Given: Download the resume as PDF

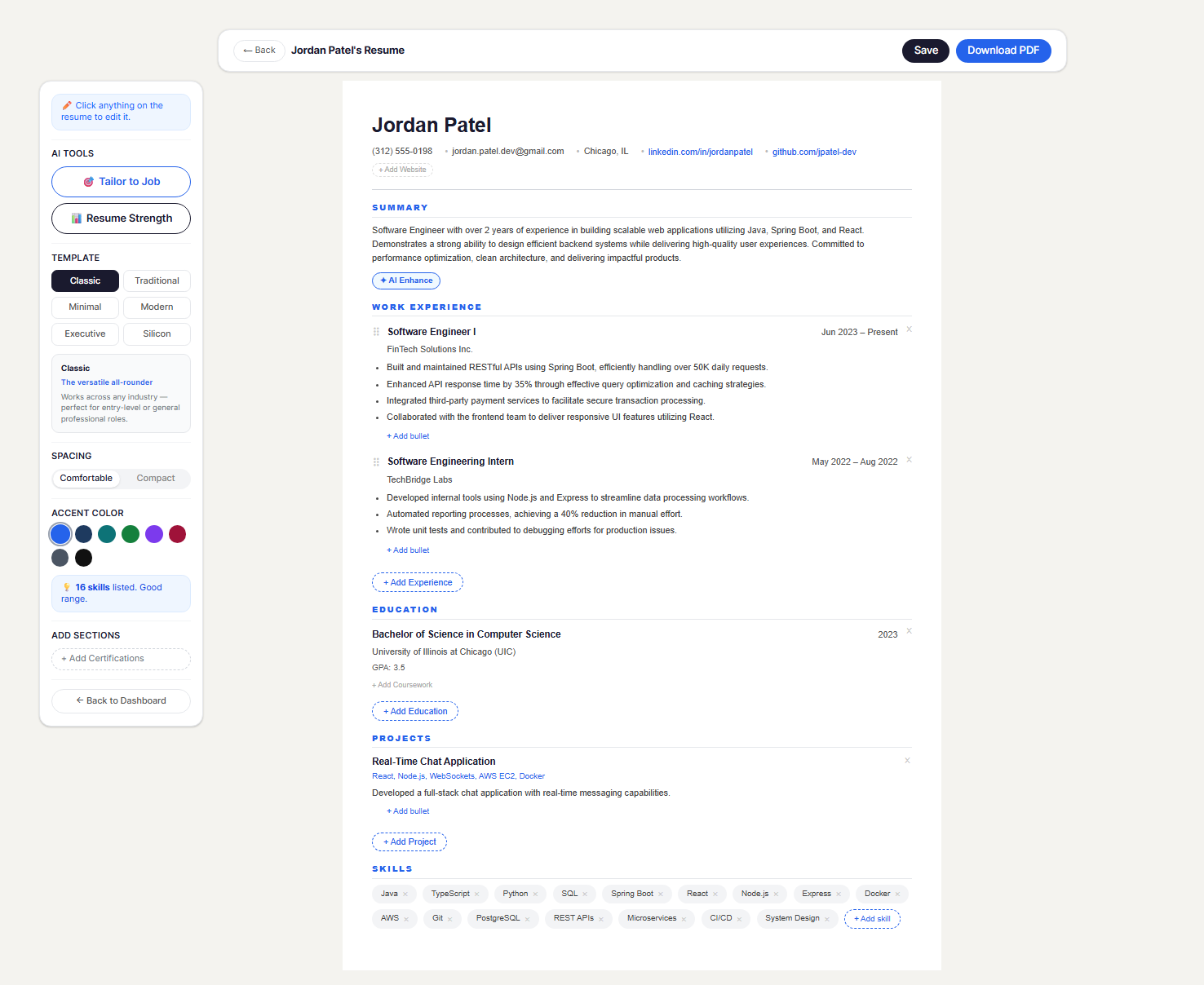Looking at the screenshot, I should [1003, 50].
